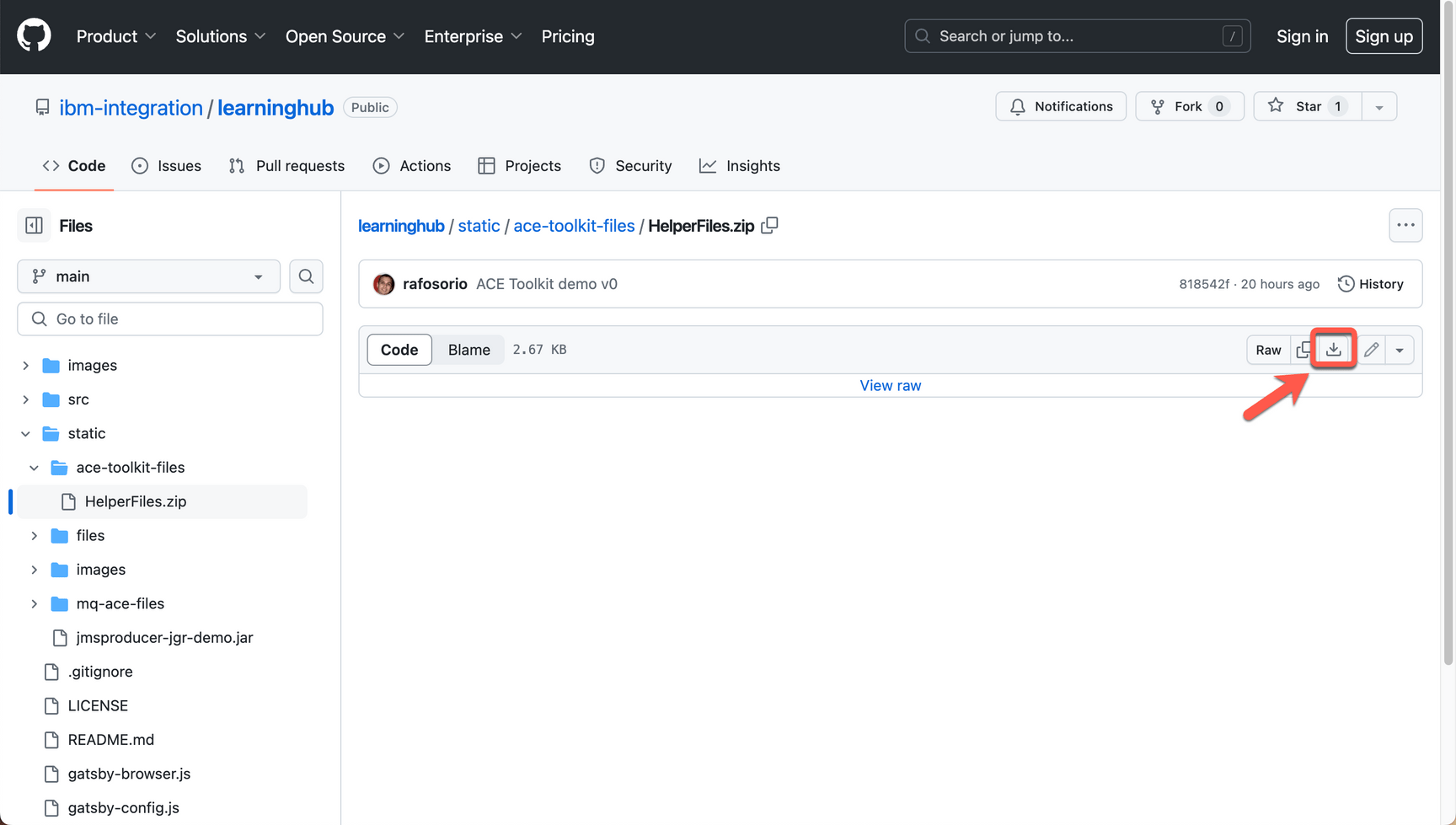Open the Security tab
The width and height of the screenshot is (1456, 825).
tap(630, 165)
